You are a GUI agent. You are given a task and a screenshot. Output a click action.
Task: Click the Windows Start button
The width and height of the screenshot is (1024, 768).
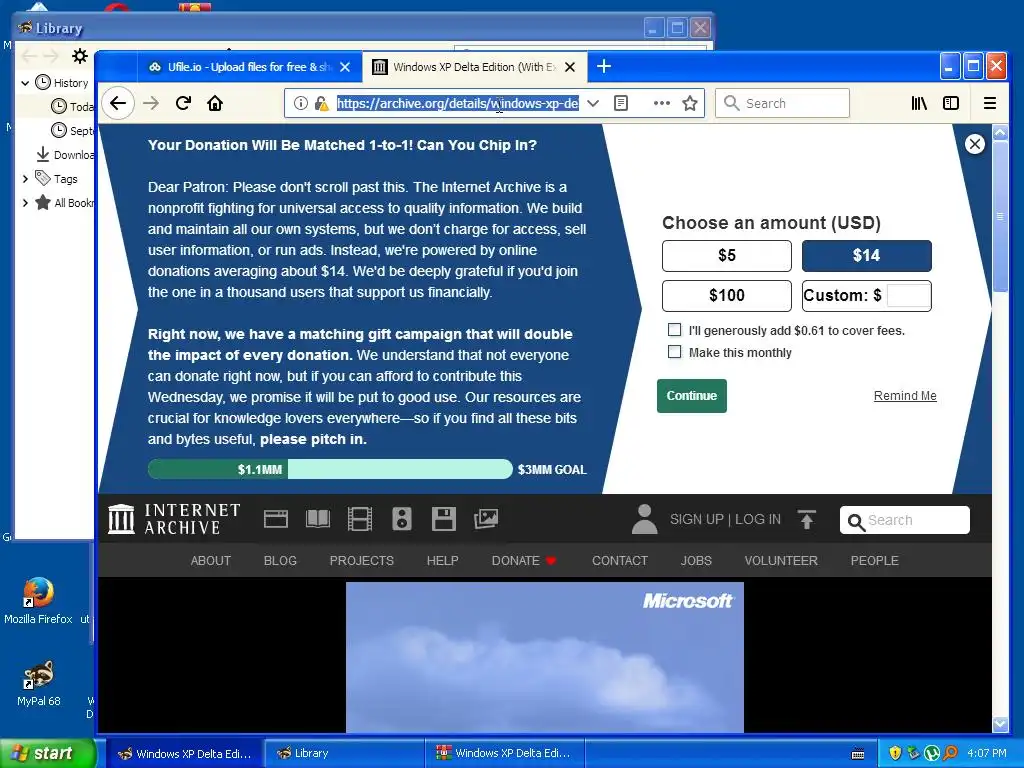[48, 753]
